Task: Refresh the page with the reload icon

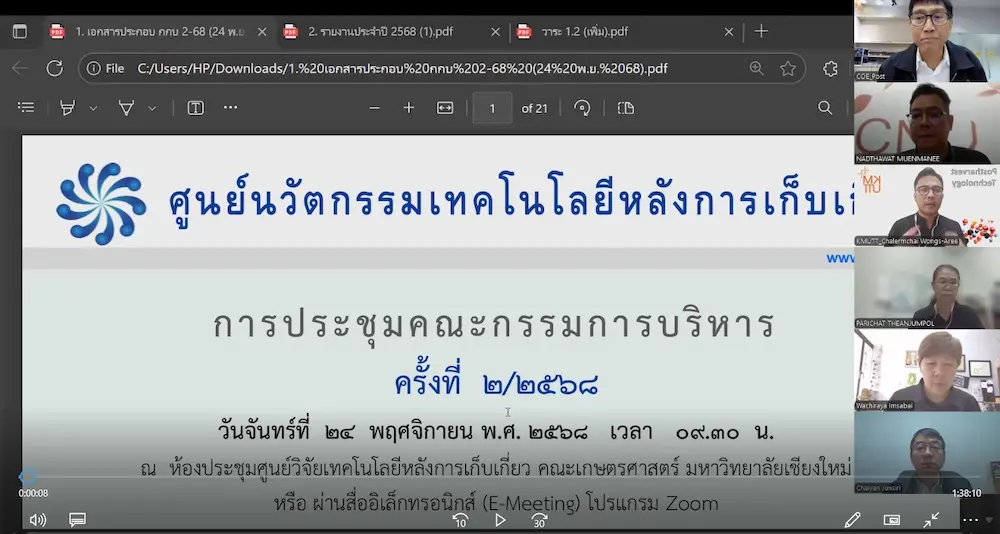Action: (55, 68)
